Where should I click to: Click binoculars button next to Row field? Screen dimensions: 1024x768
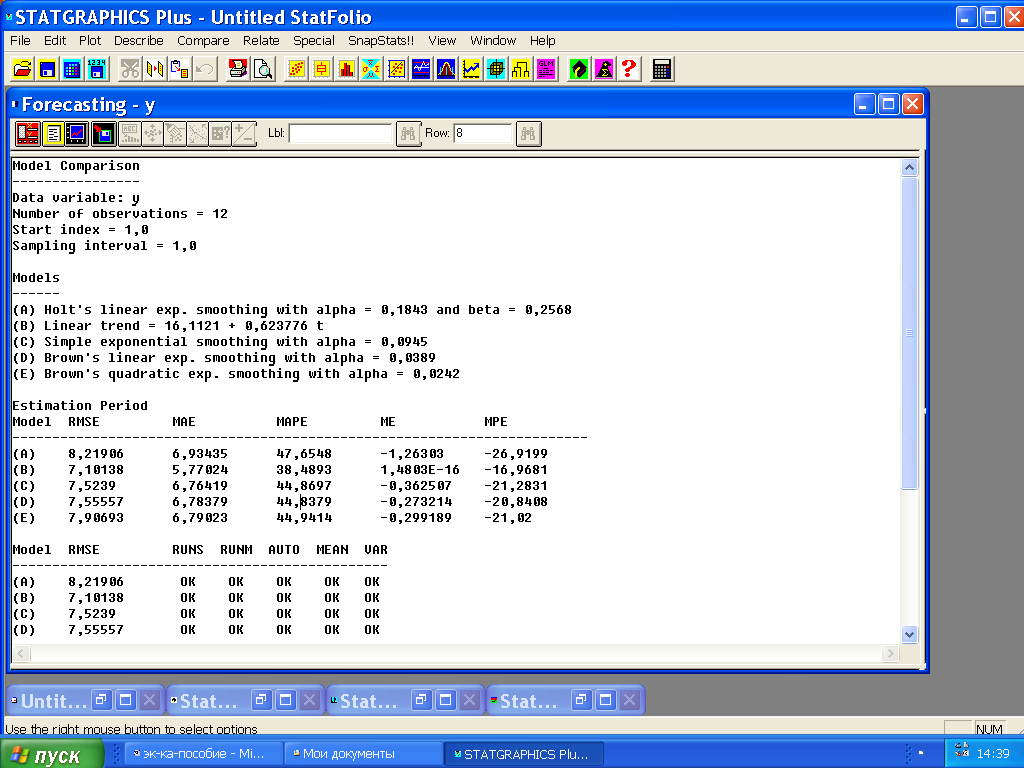(x=528, y=134)
